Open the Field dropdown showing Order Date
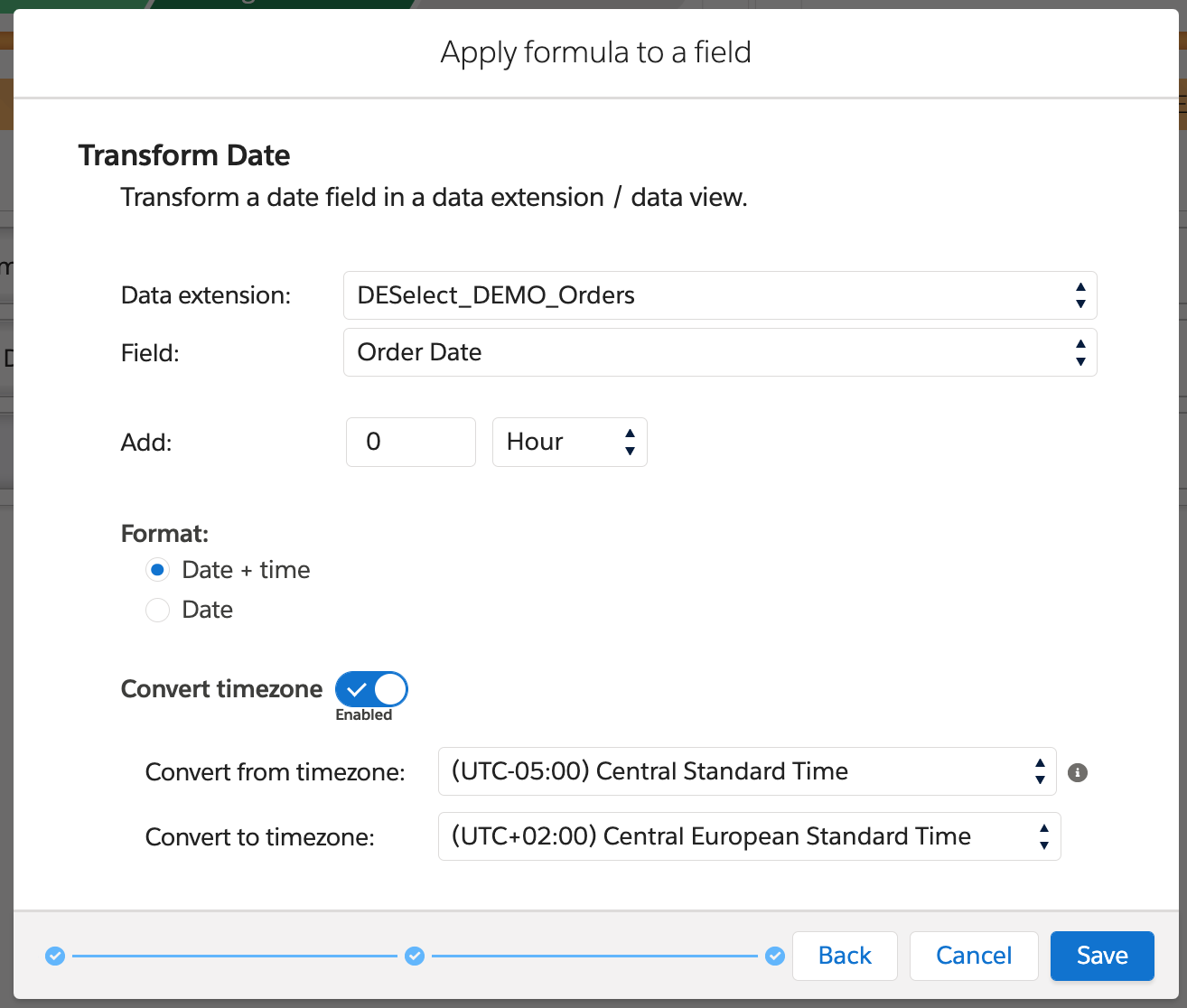The height and width of the screenshot is (1008, 1187). point(720,352)
